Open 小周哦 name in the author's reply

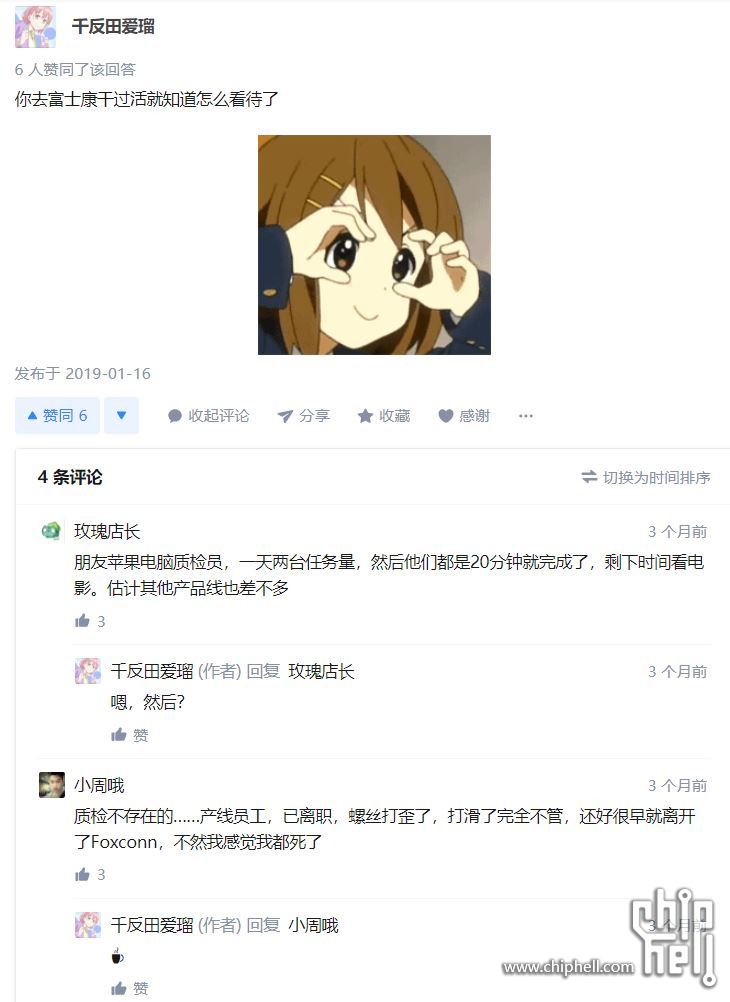tap(313, 925)
